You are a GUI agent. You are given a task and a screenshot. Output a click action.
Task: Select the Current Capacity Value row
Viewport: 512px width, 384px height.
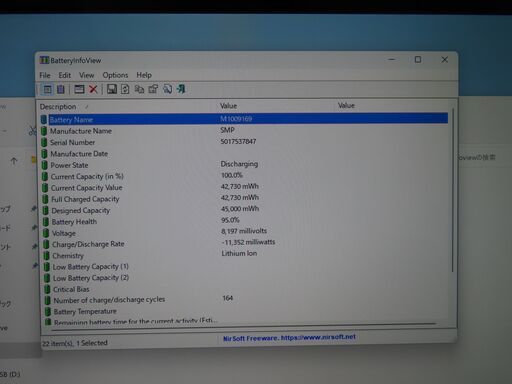(x=245, y=187)
